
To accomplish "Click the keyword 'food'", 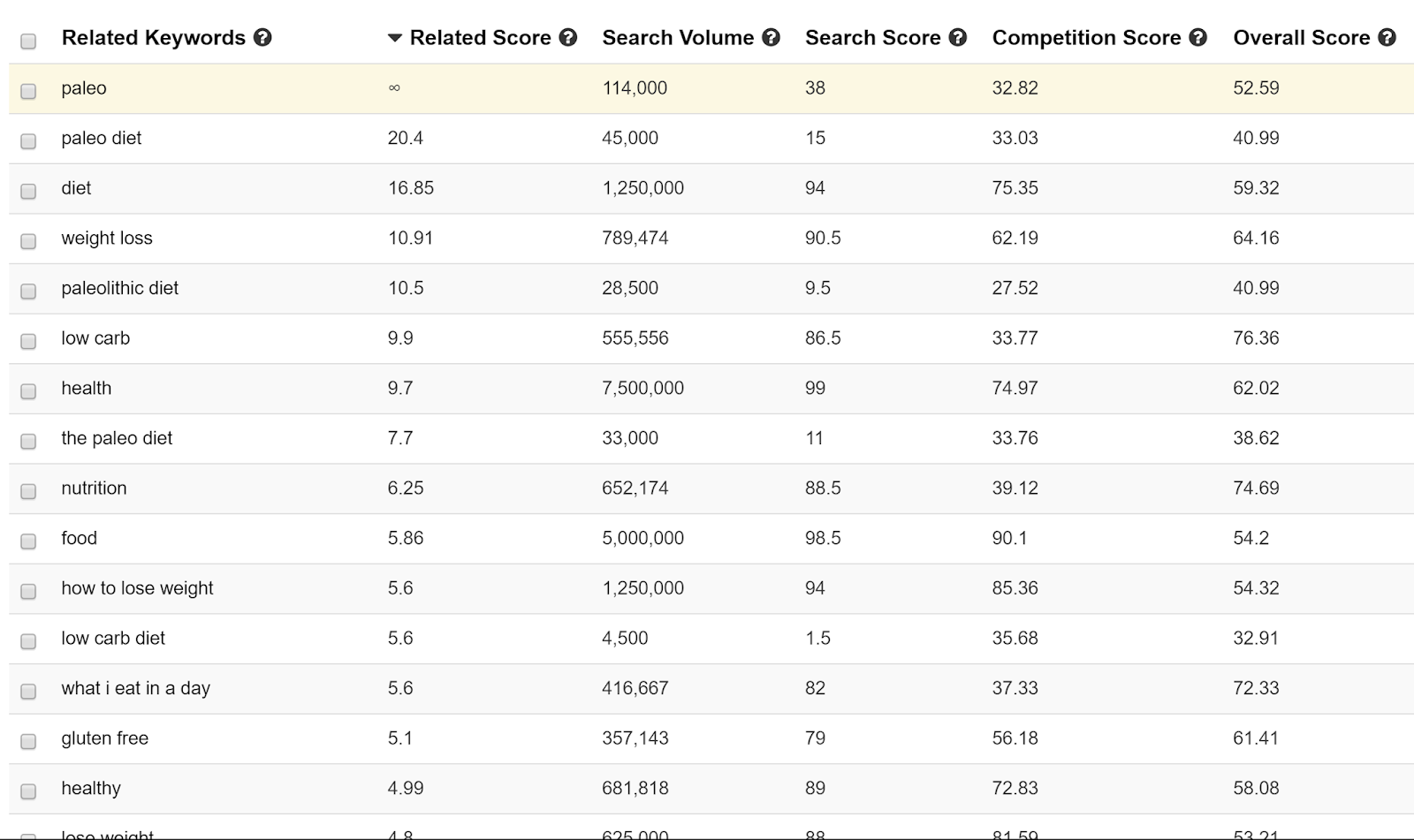I will point(79,538).
